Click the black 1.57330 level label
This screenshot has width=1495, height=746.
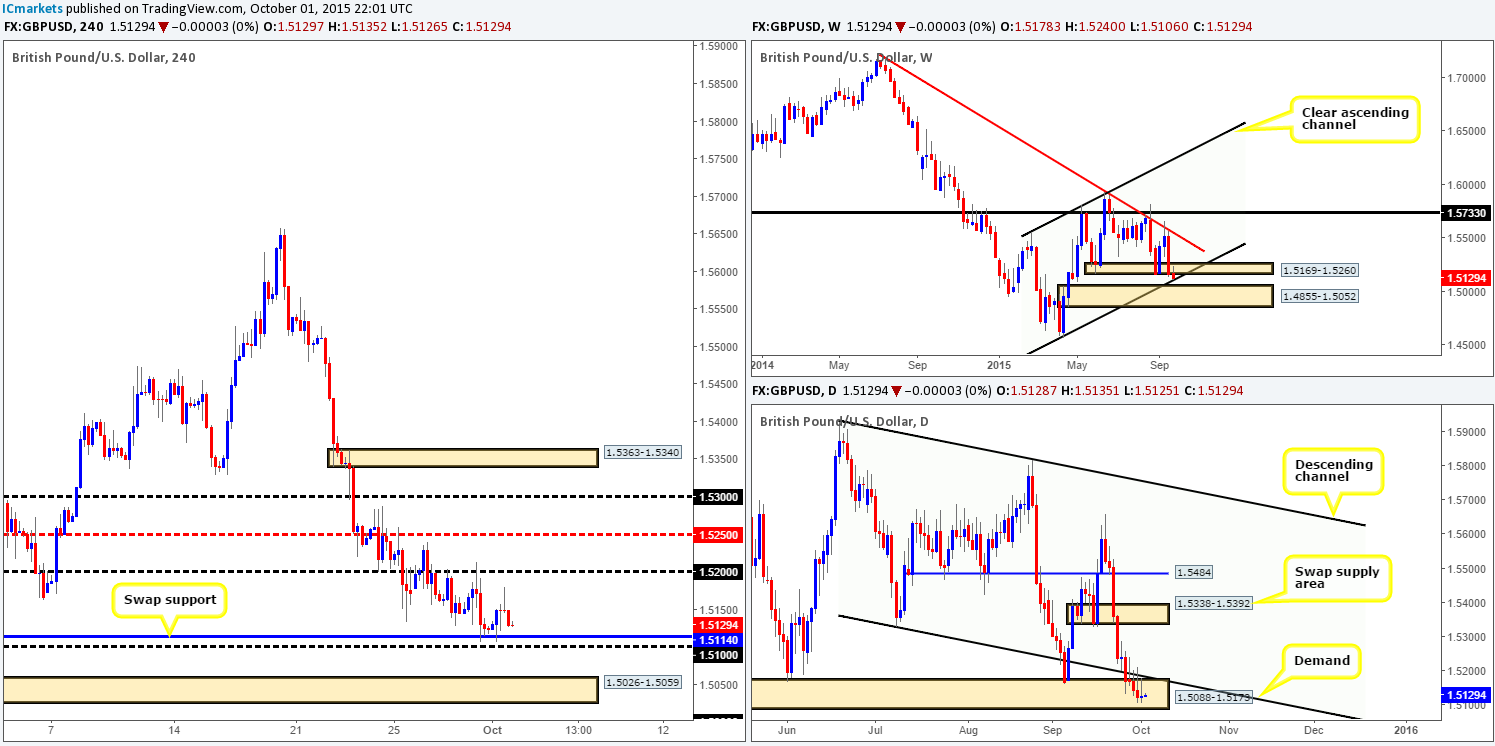pos(1465,213)
